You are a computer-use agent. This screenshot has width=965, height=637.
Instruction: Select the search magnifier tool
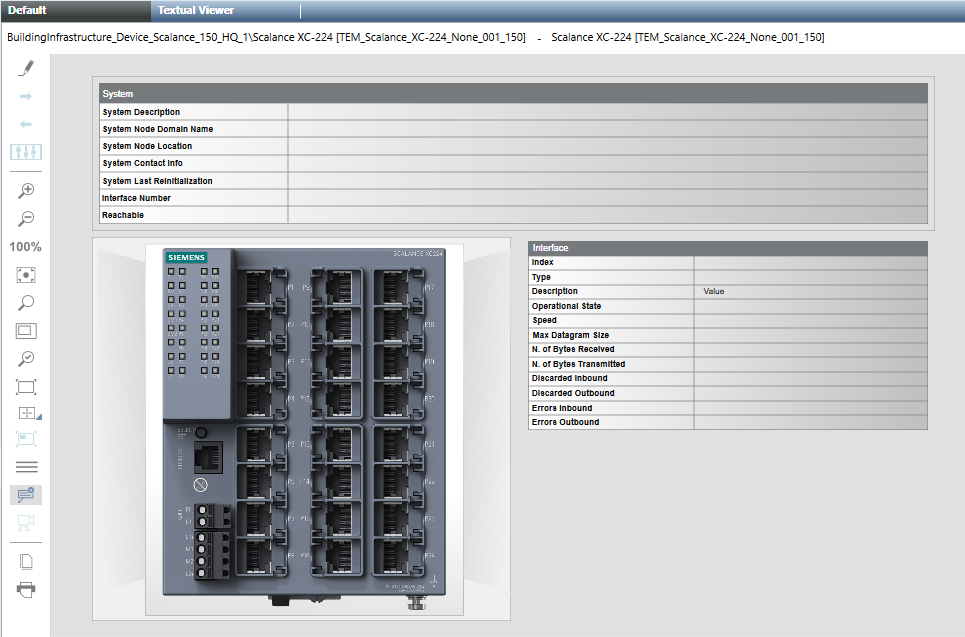pyautogui.click(x=26, y=302)
